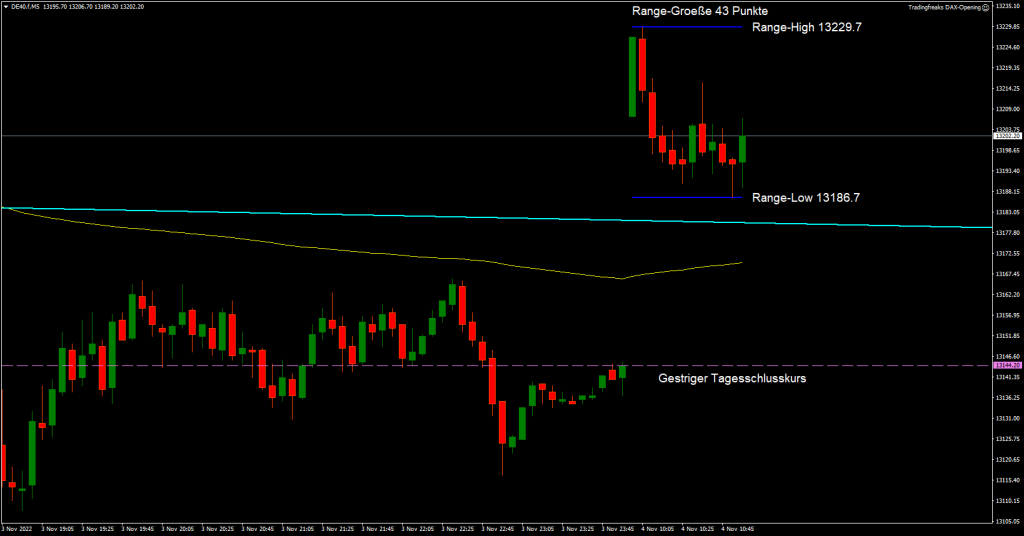This screenshot has width=1024, height=536.
Task: Click the 3 Nov 2022 date on time axis
Action: click(x=20, y=528)
